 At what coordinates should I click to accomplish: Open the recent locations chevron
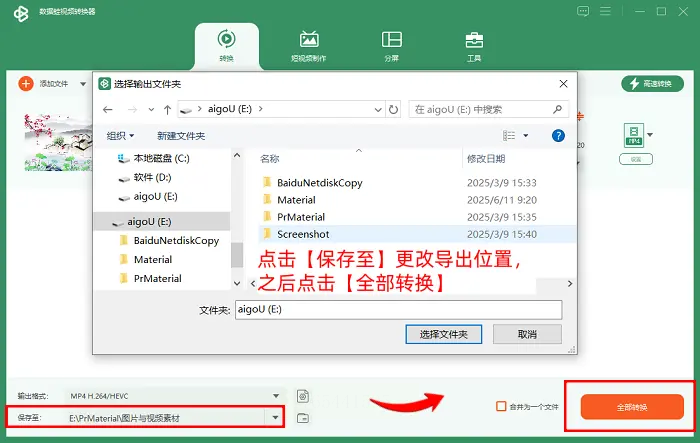(x=151, y=109)
